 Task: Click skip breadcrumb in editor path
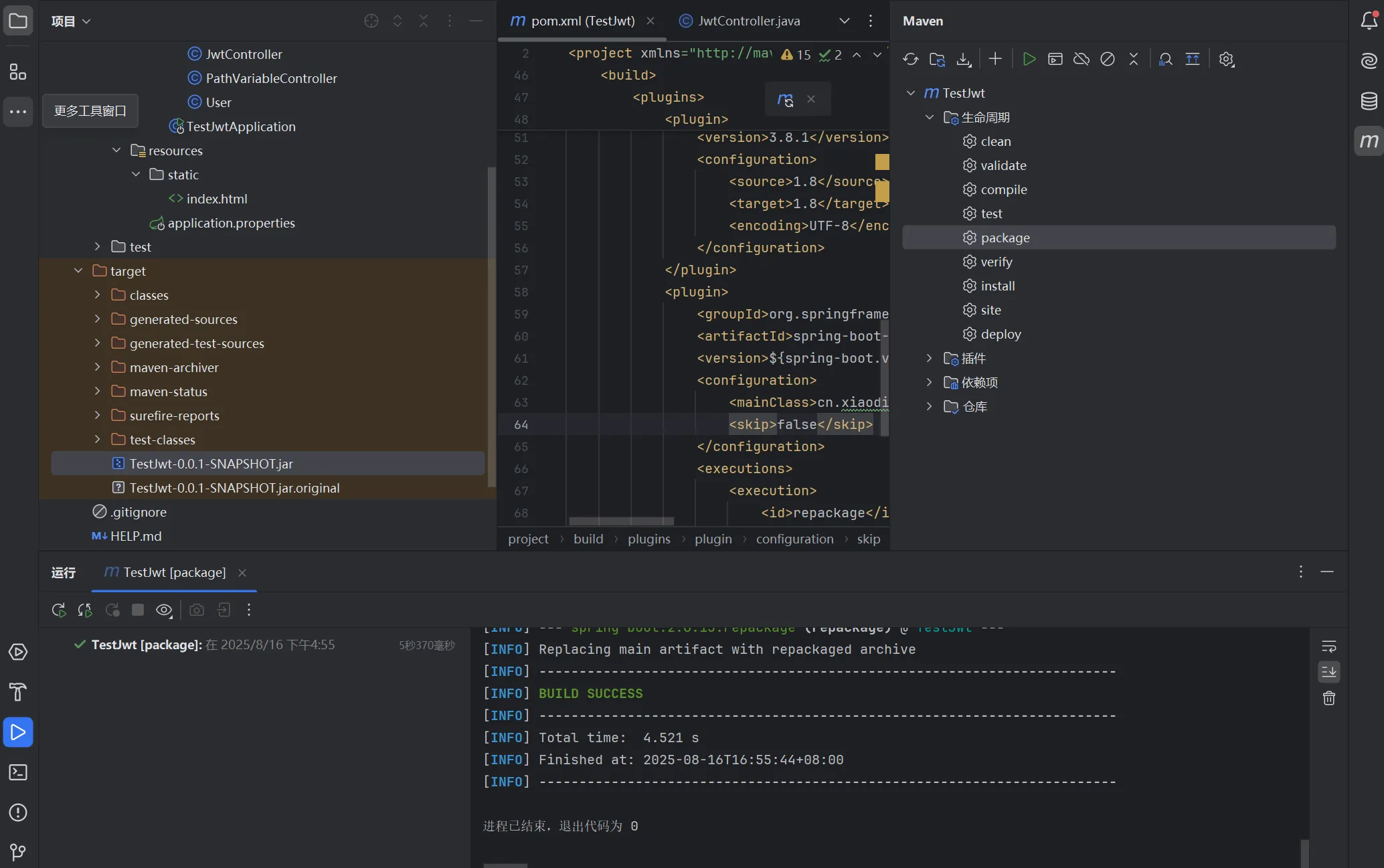click(868, 539)
